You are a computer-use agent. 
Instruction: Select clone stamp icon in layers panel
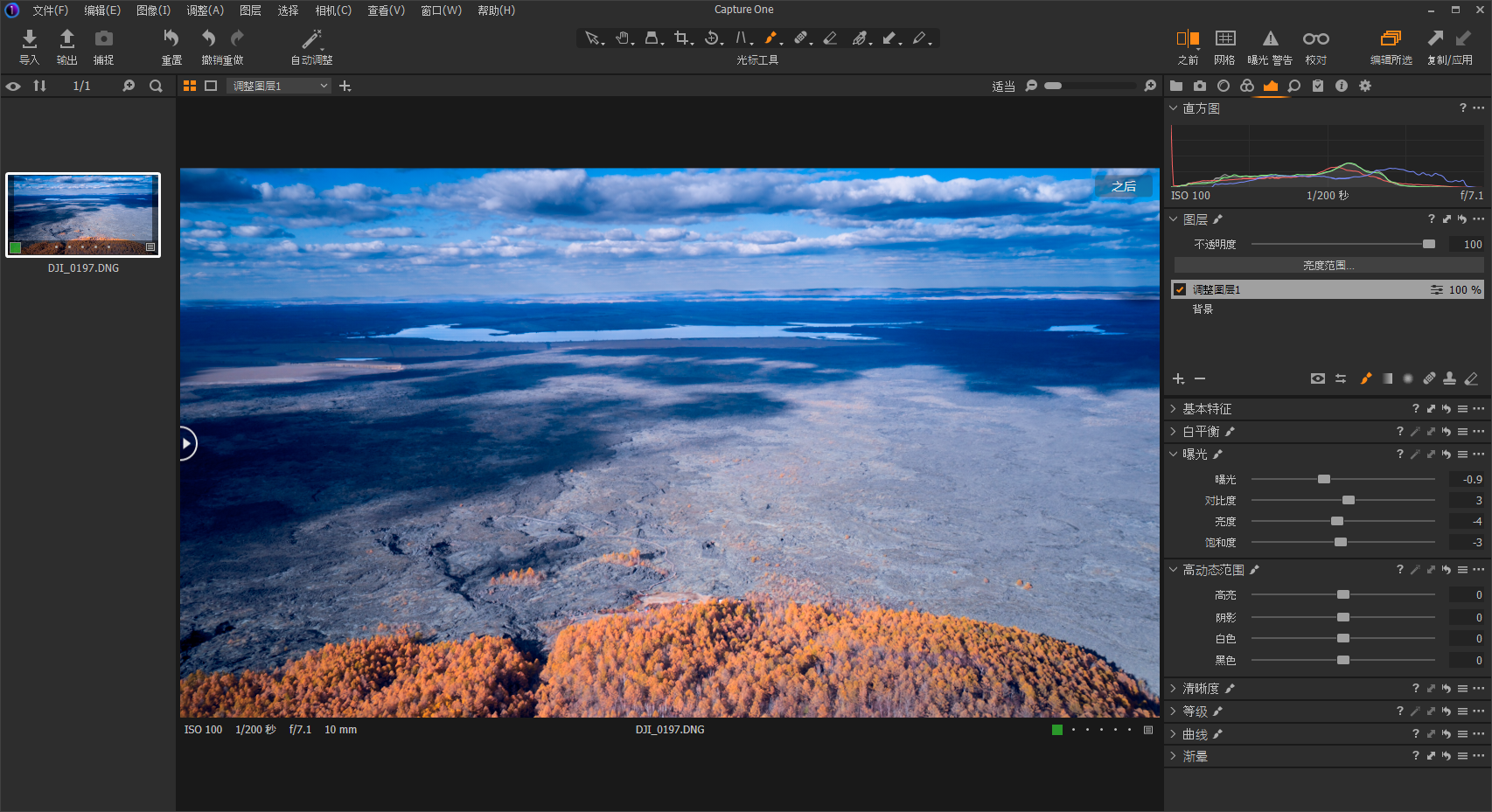pyautogui.click(x=1450, y=378)
